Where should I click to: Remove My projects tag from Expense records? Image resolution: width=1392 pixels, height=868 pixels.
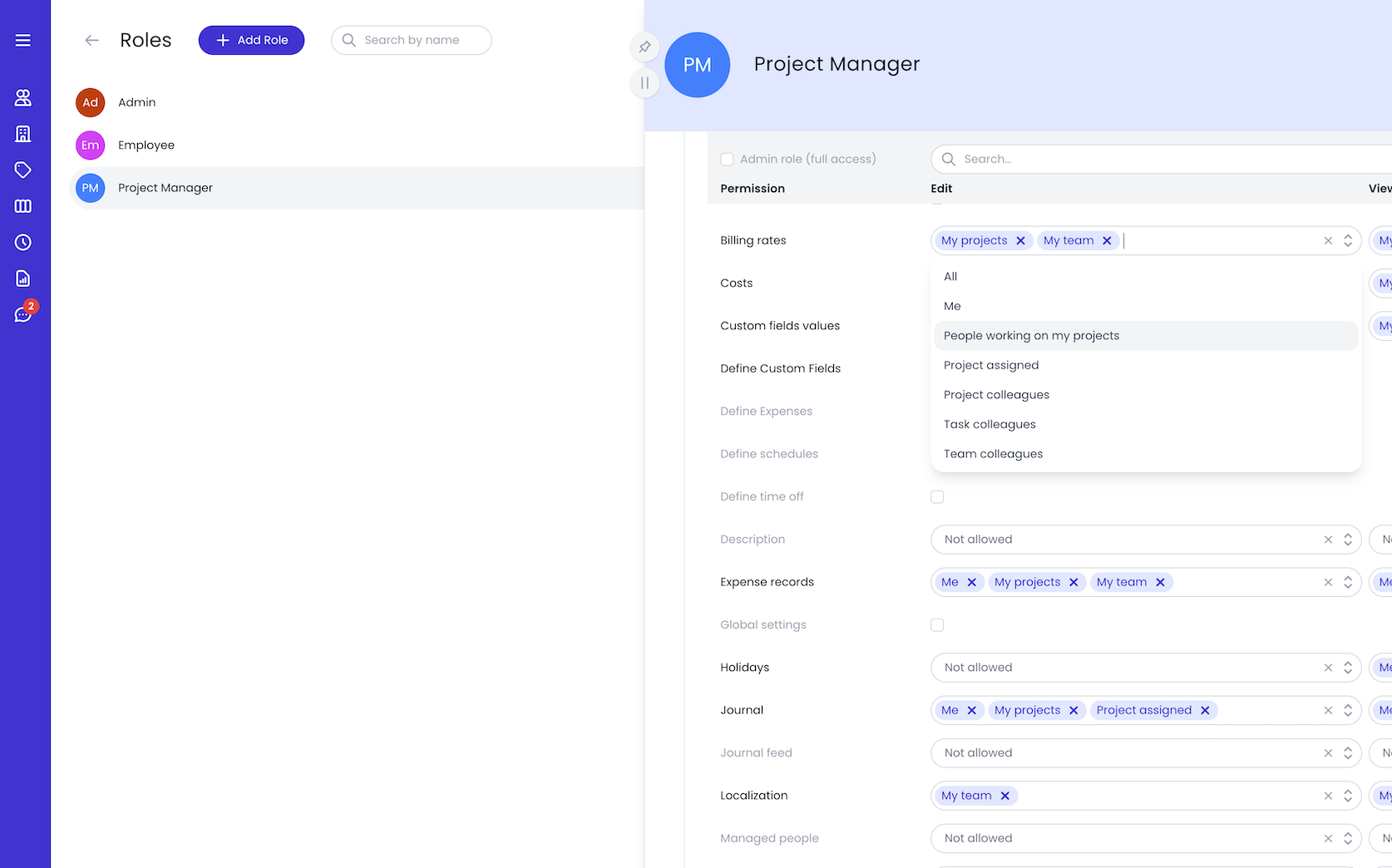click(x=1074, y=582)
